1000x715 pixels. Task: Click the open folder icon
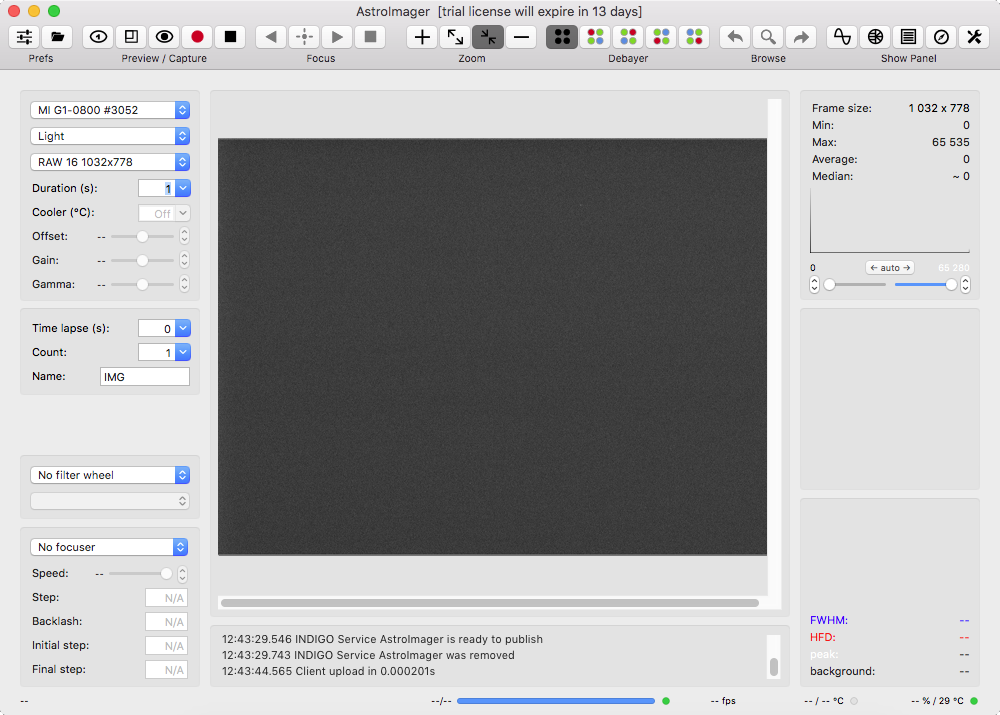pyautogui.click(x=58, y=37)
